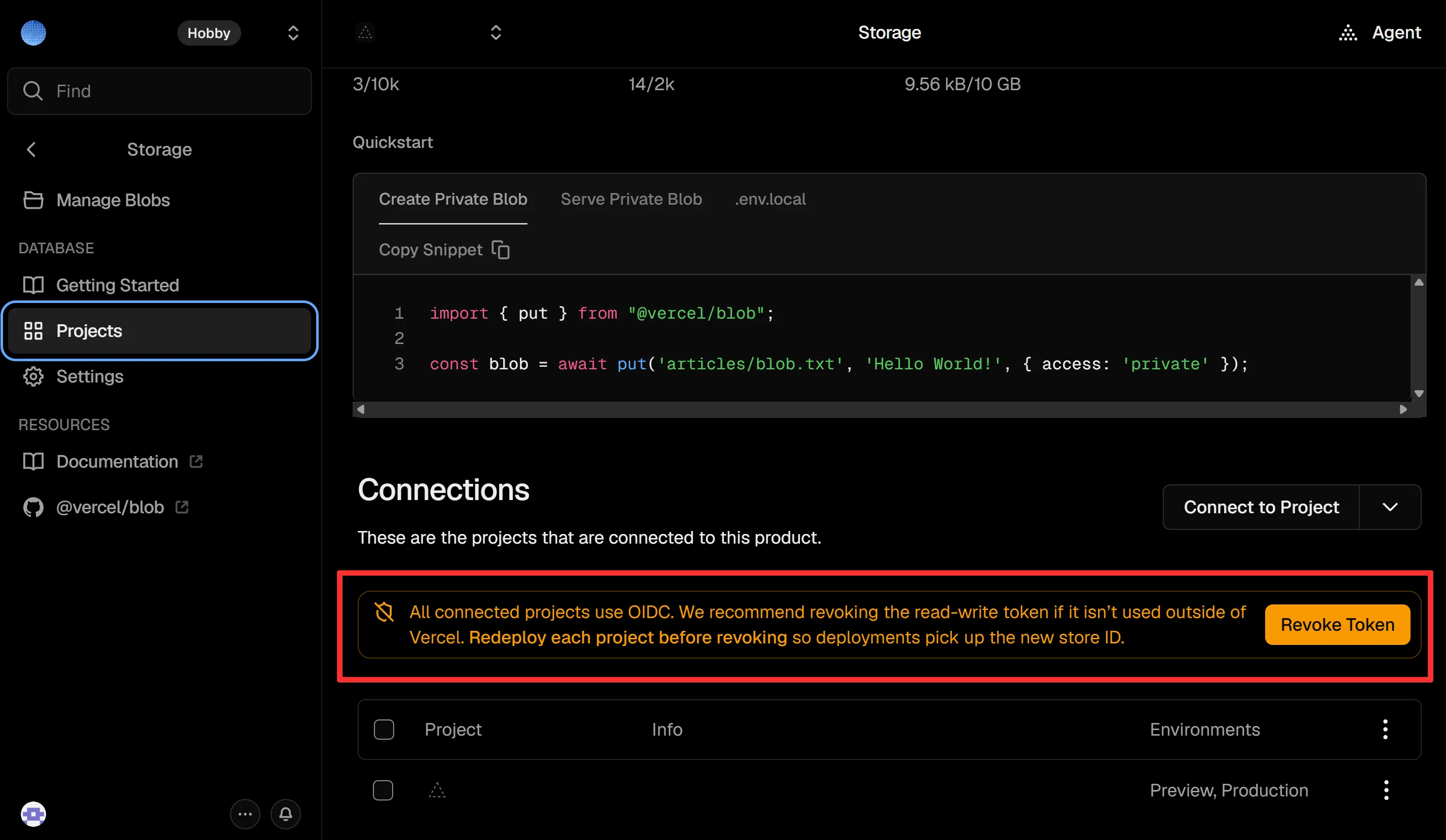
Task: Click the project triangle icon in header
Action: pyautogui.click(x=365, y=33)
